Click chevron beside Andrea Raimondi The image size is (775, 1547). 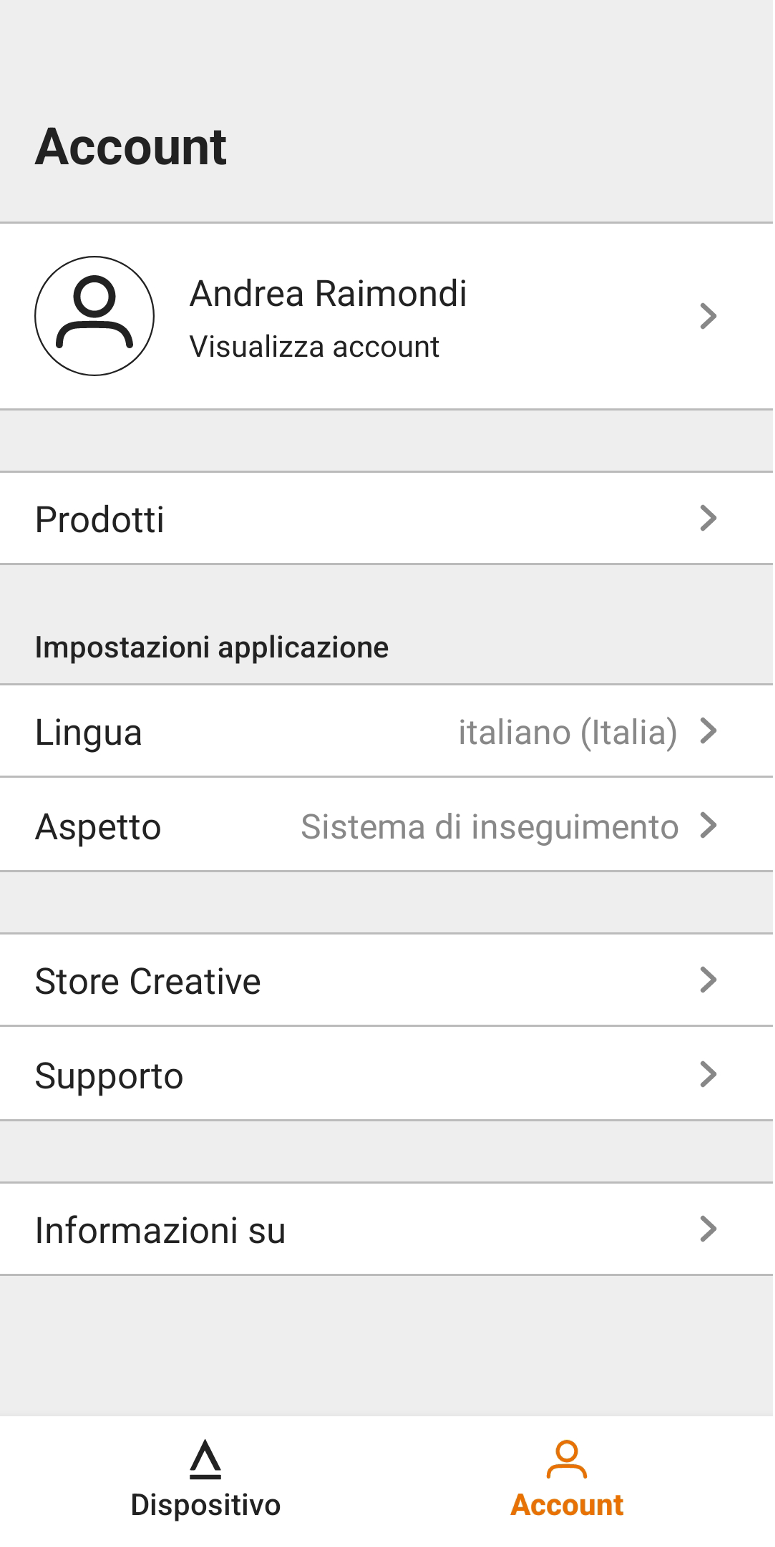708,316
